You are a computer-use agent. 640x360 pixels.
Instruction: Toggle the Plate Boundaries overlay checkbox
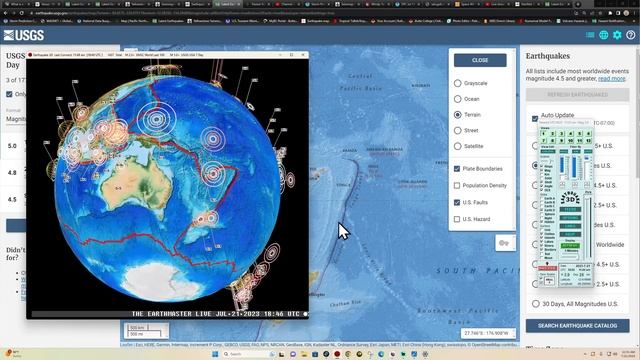457,169
